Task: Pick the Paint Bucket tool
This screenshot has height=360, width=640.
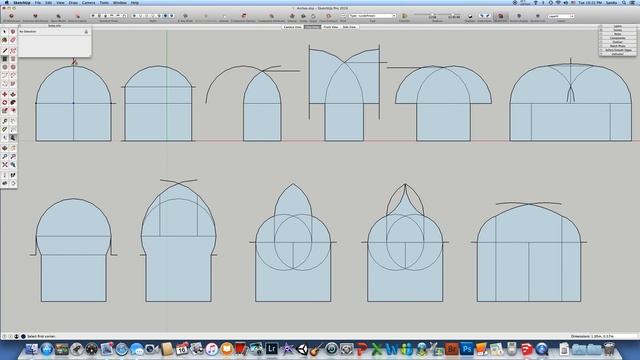Action: [4, 40]
